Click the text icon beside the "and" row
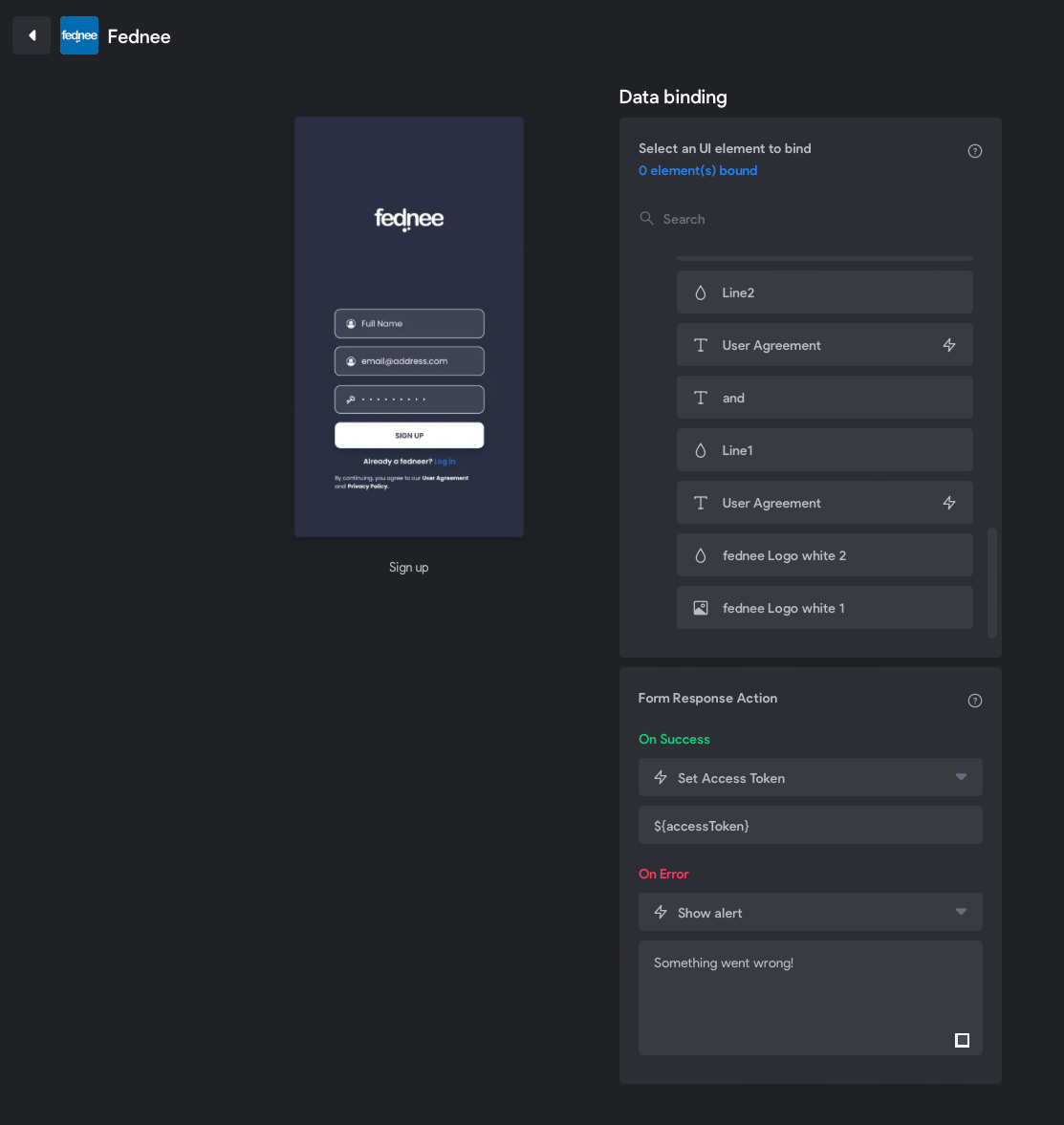The width and height of the screenshot is (1064, 1125). (700, 398)
